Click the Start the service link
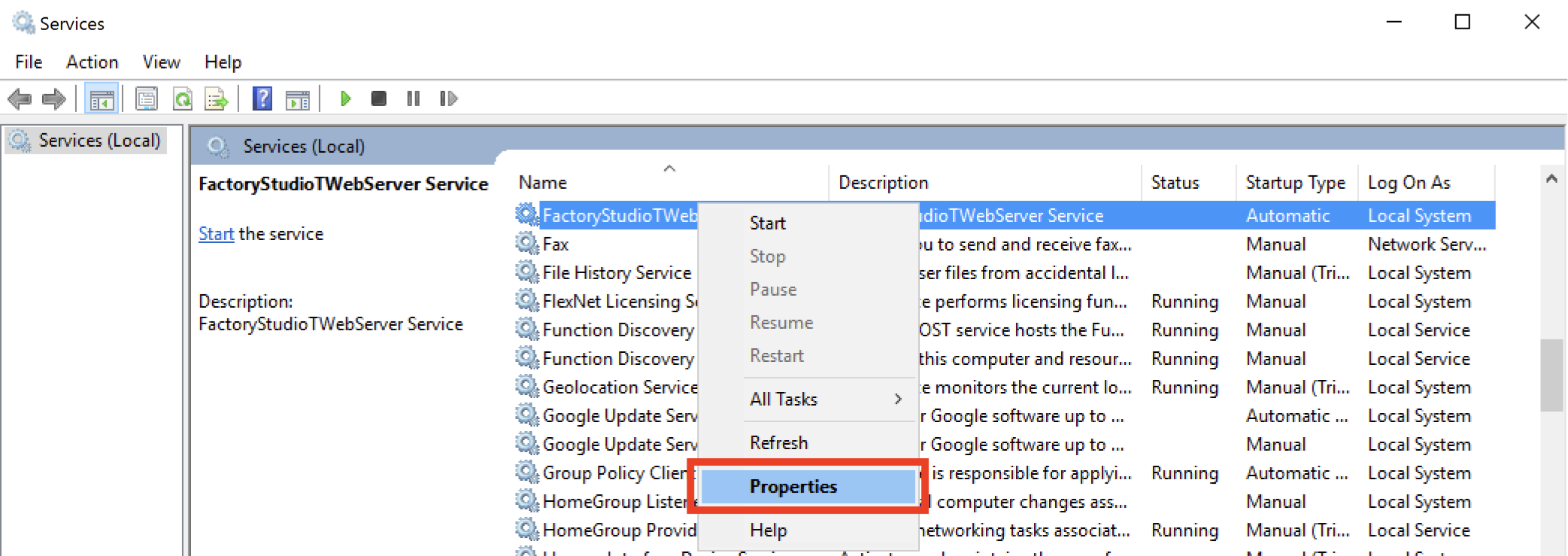1568x556 pixels. point(216,234)
